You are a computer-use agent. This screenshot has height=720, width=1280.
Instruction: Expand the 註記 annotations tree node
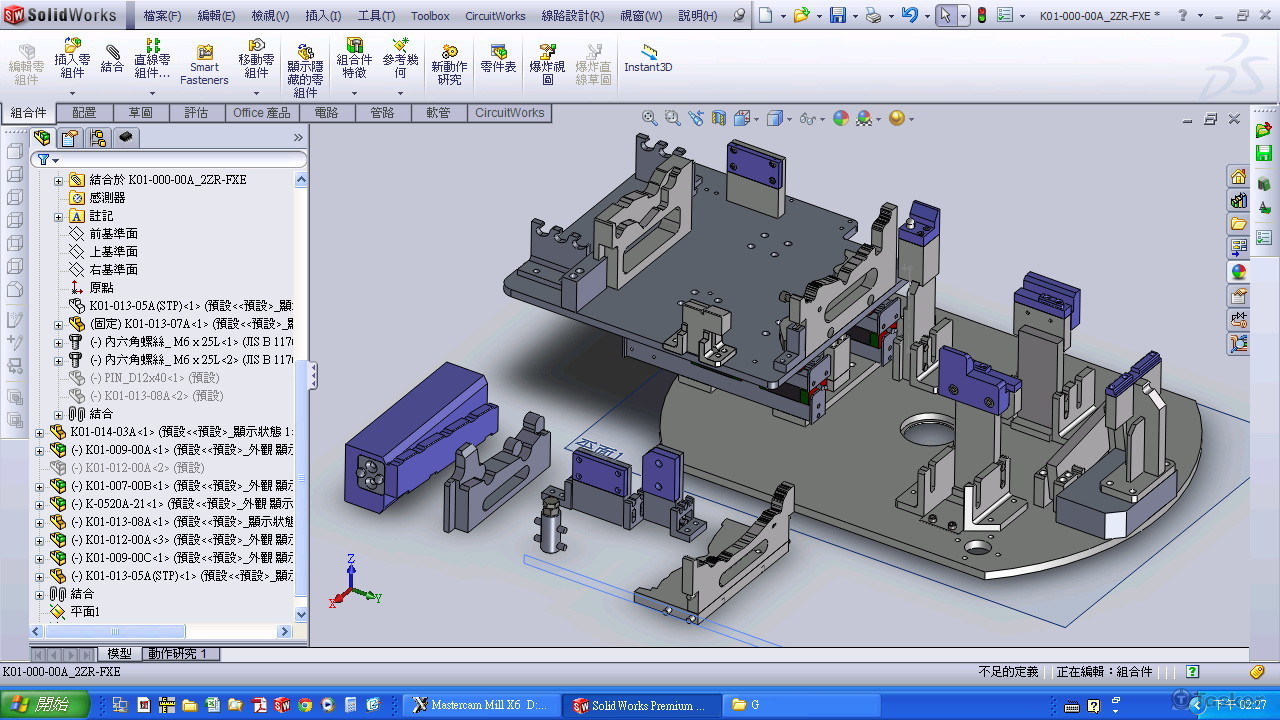tap(58, 216)
